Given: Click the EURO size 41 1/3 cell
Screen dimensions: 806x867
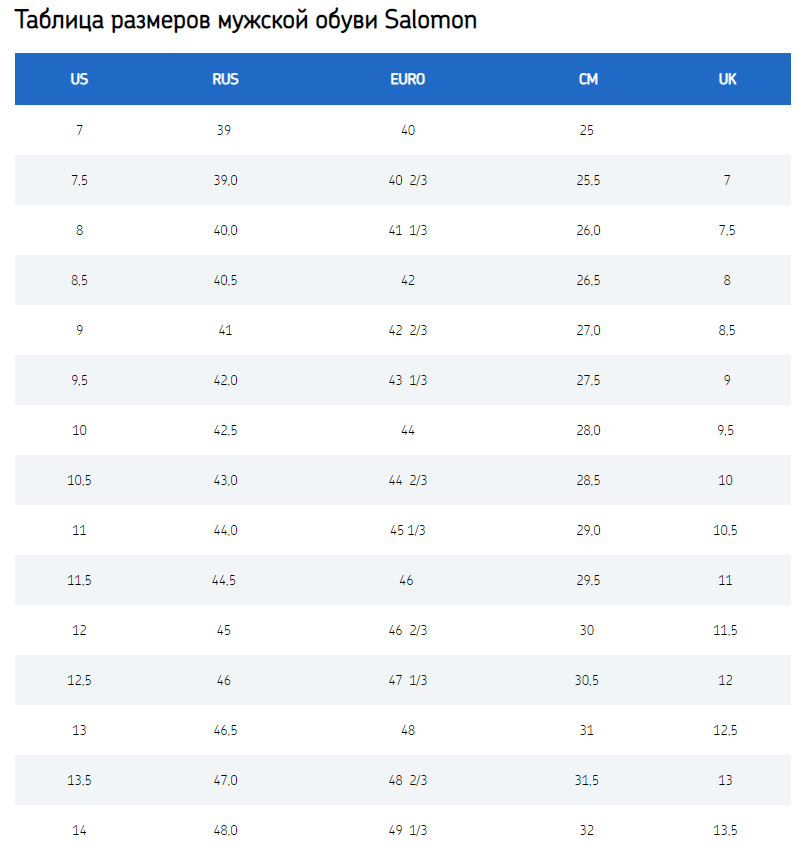Looking at the screenshot, I should 407,231.
